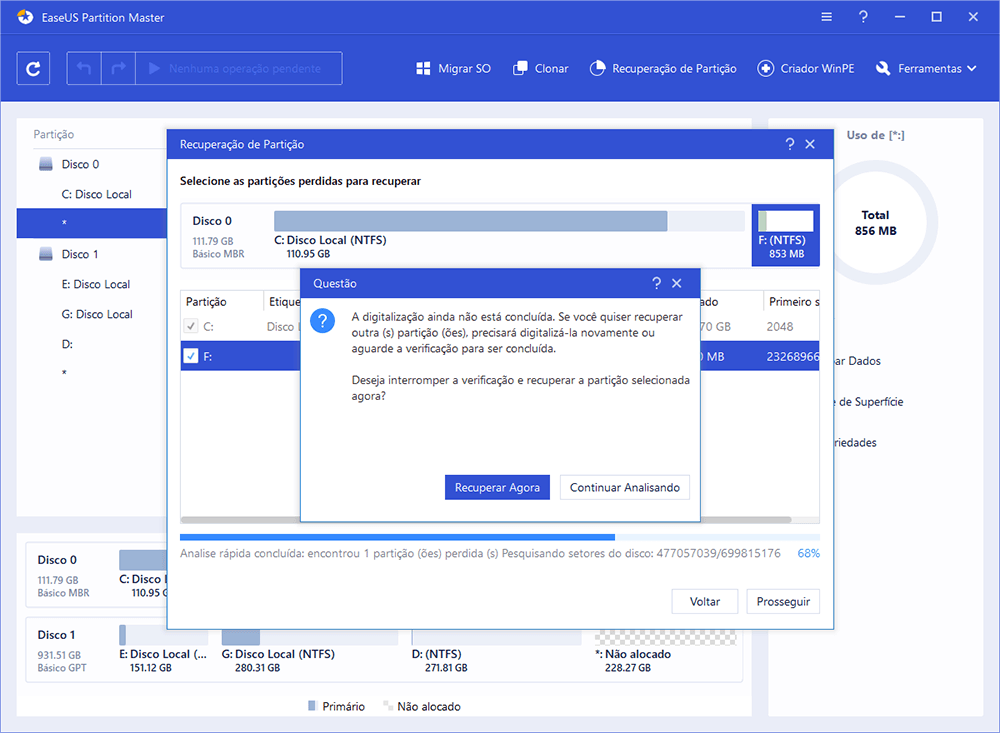The image size is (1000, 733).
Task: Minimize the EaseUS Partition Master window
Action: click(x=900, y=17)
